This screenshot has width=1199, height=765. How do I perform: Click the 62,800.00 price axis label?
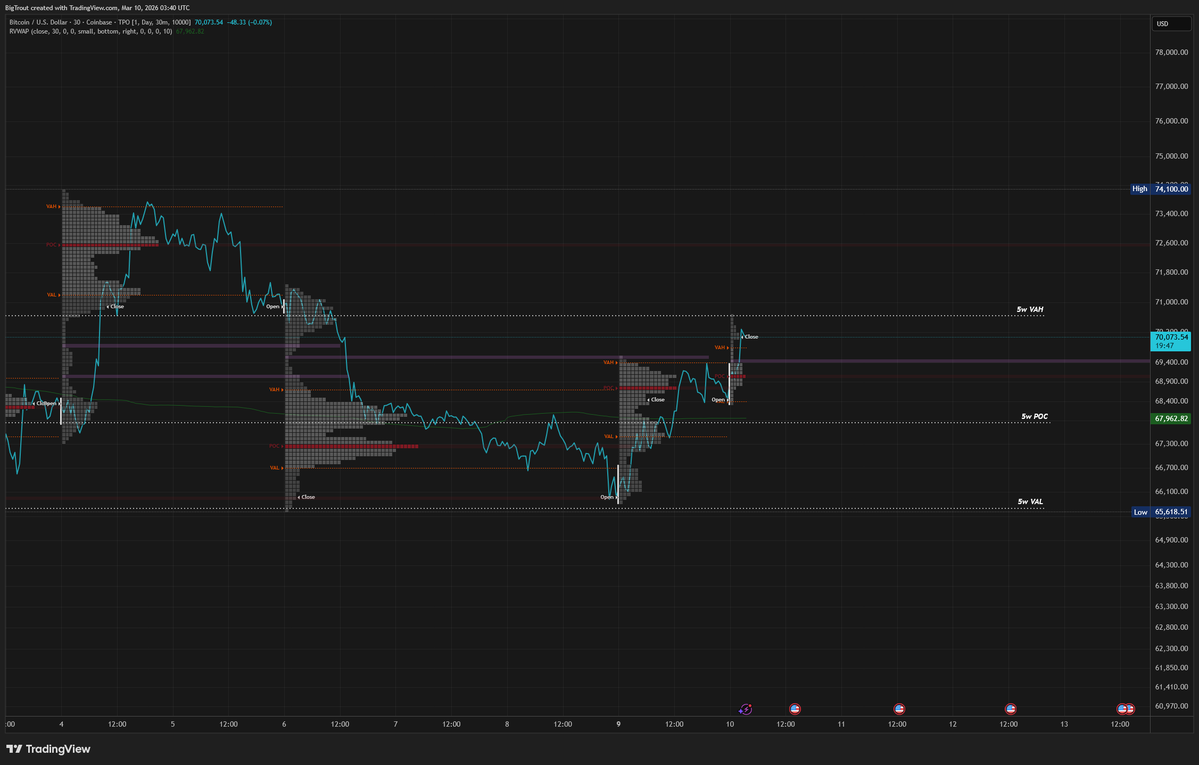click(1171, 627)
